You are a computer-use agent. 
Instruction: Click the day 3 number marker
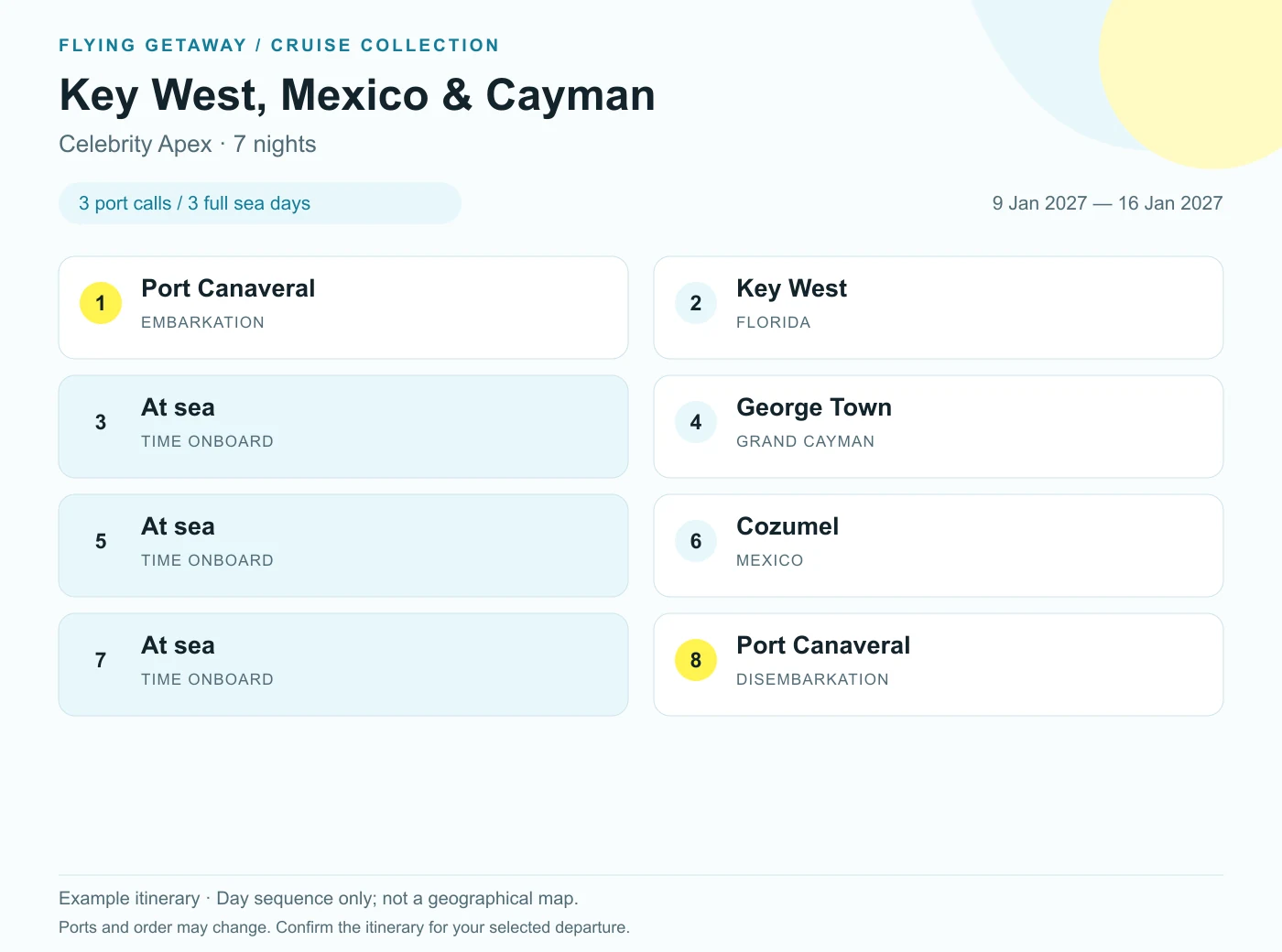click(x=101, y=422)
